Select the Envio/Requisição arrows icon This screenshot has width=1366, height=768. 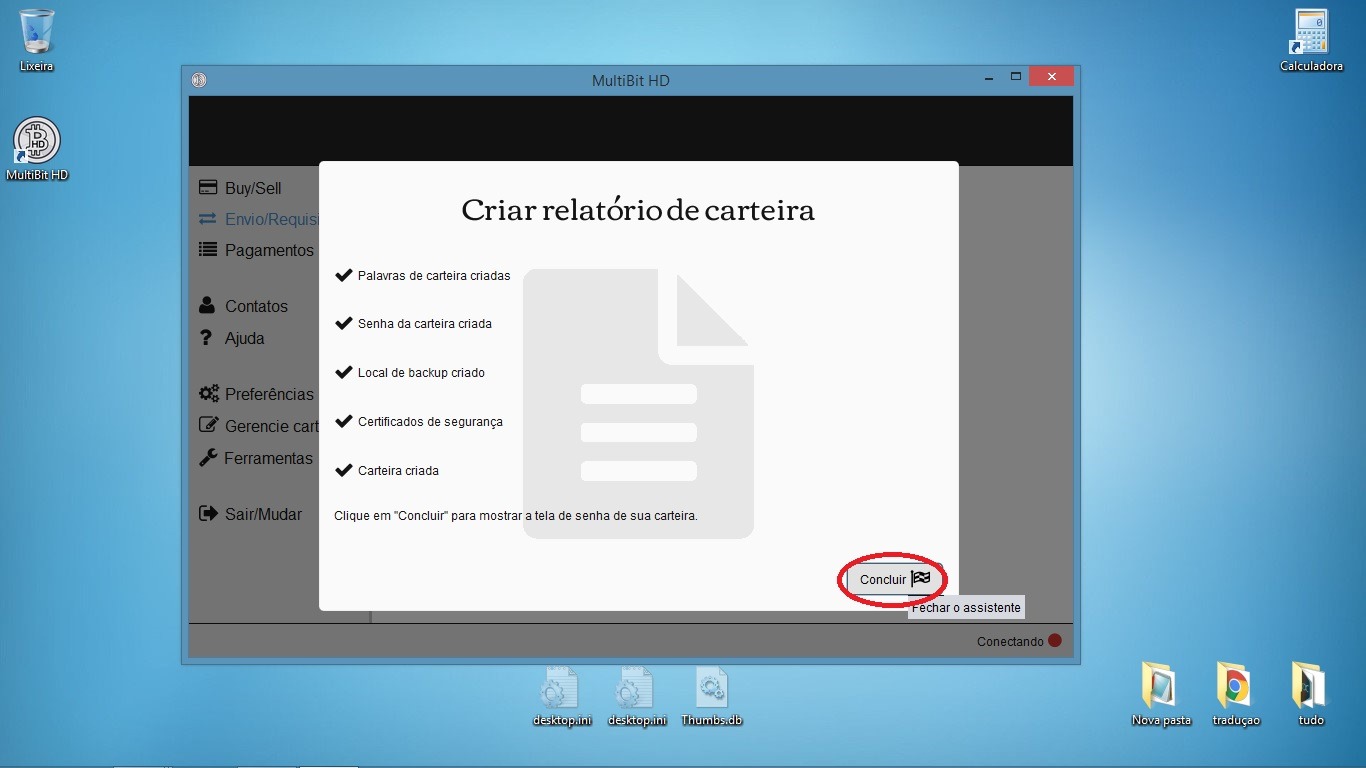tap(208, 219)
